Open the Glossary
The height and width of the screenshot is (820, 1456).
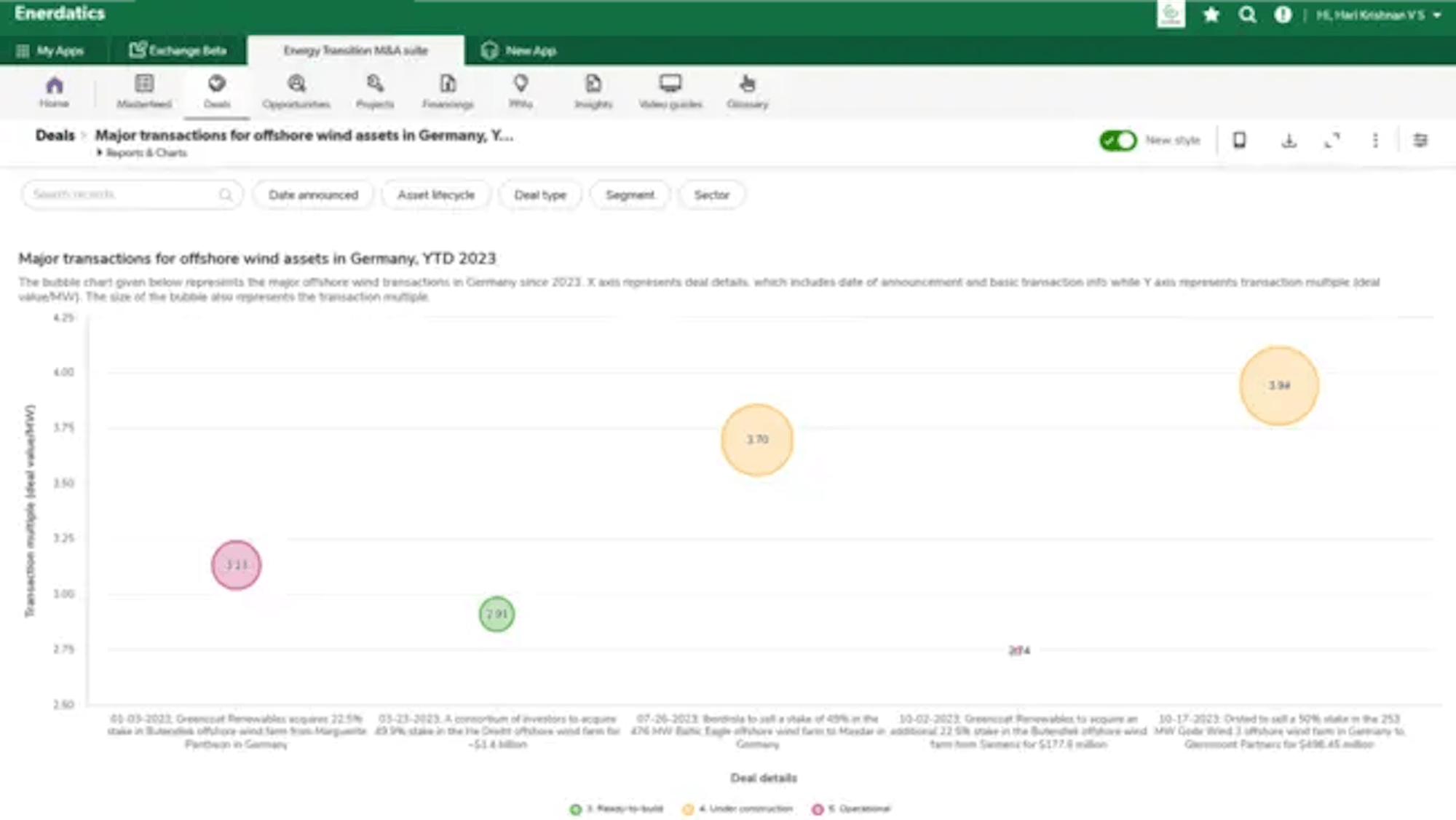748,92
